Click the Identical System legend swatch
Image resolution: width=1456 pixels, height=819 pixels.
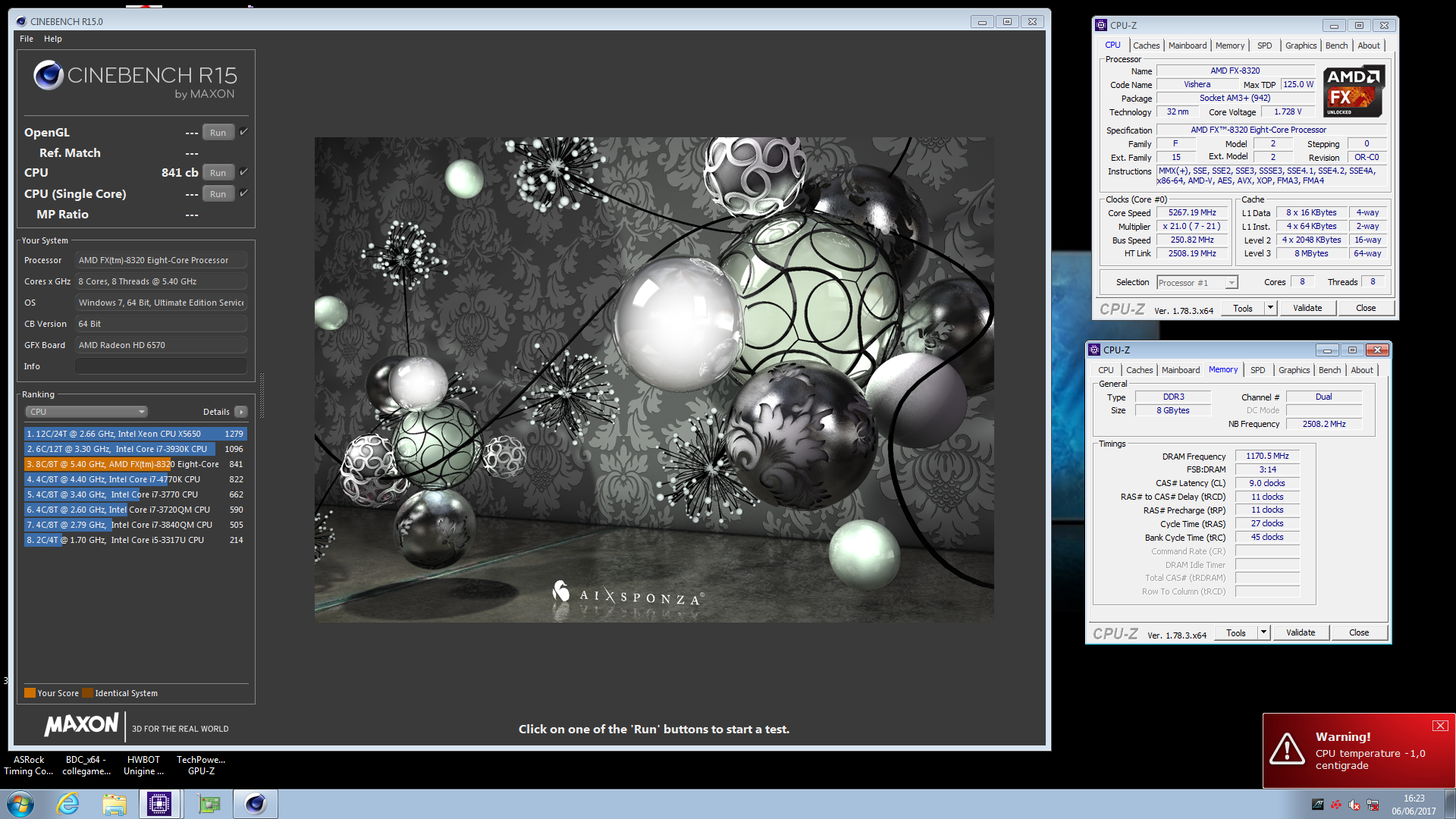pos(87,692)
